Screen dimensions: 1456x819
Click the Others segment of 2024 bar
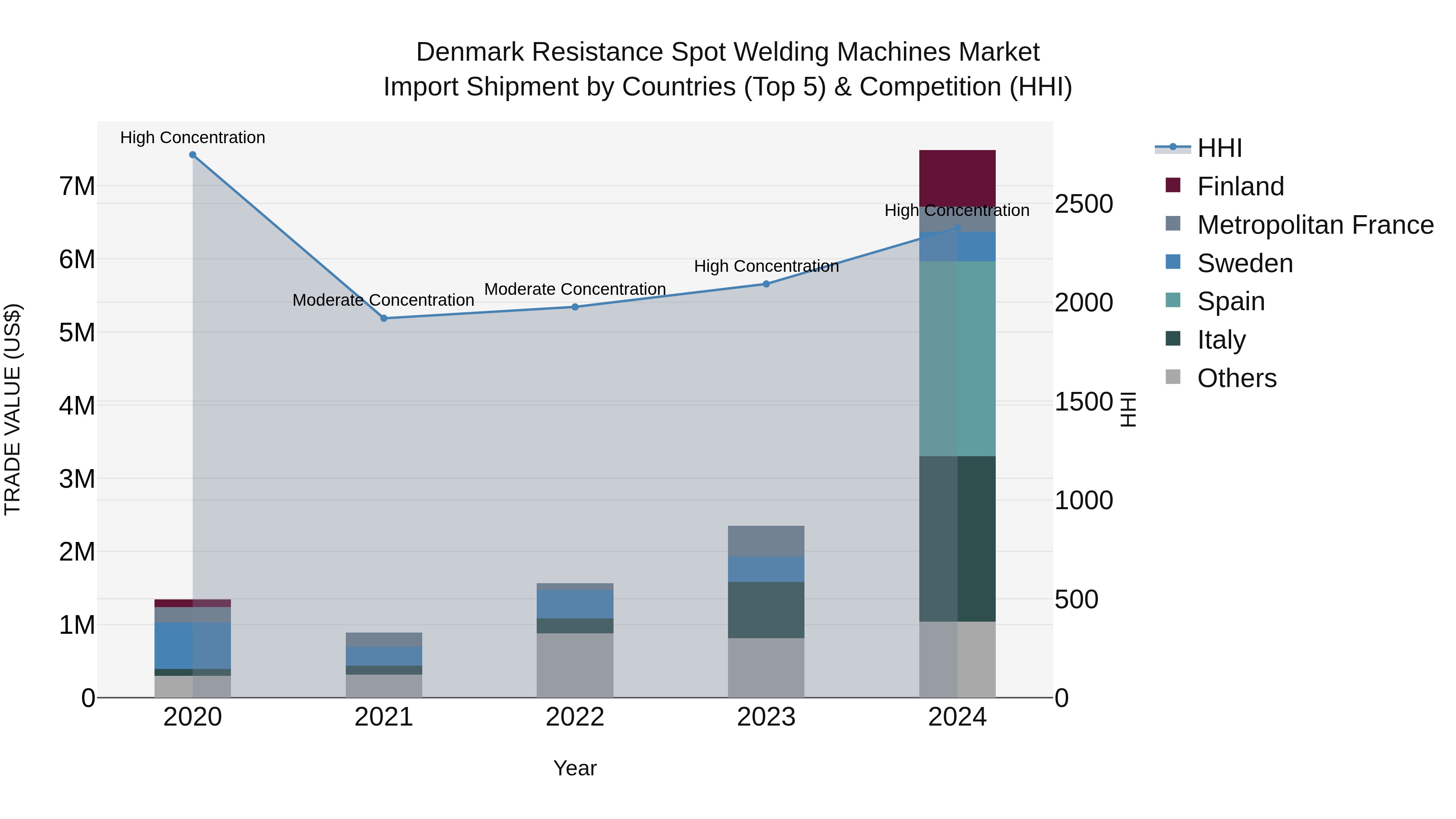click(x=957, y=660)
